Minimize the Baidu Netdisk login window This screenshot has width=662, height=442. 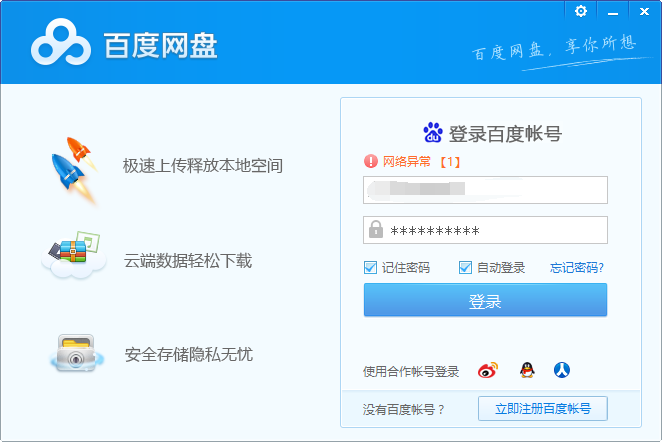point(613,12)
